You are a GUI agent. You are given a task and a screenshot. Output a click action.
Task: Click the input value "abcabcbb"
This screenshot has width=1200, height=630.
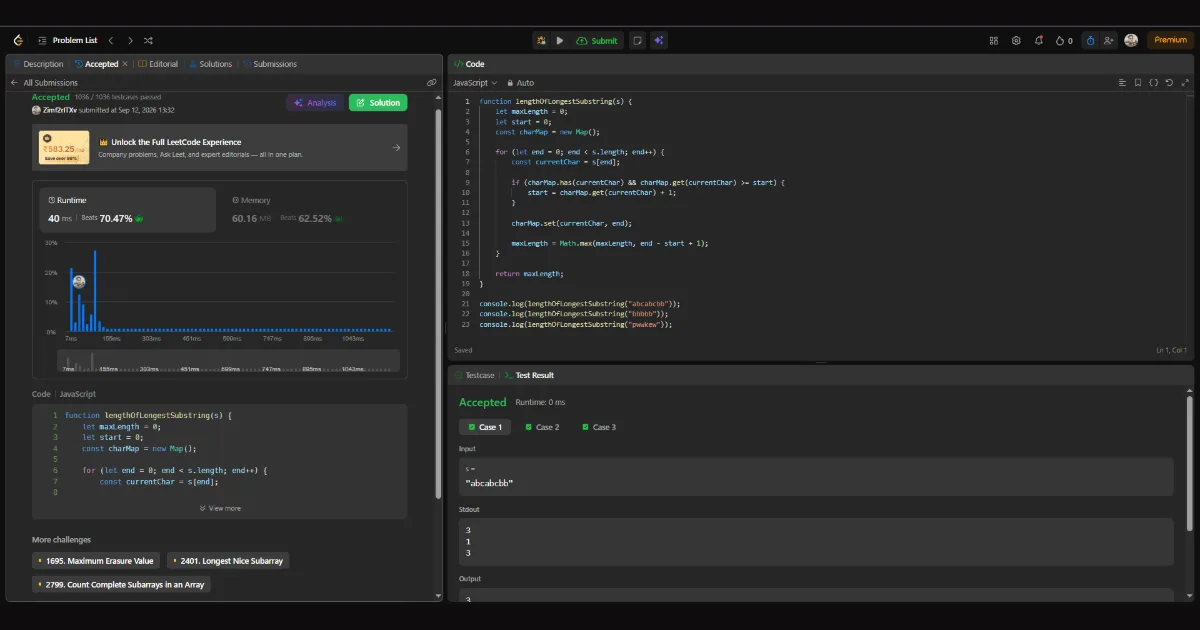489,483
